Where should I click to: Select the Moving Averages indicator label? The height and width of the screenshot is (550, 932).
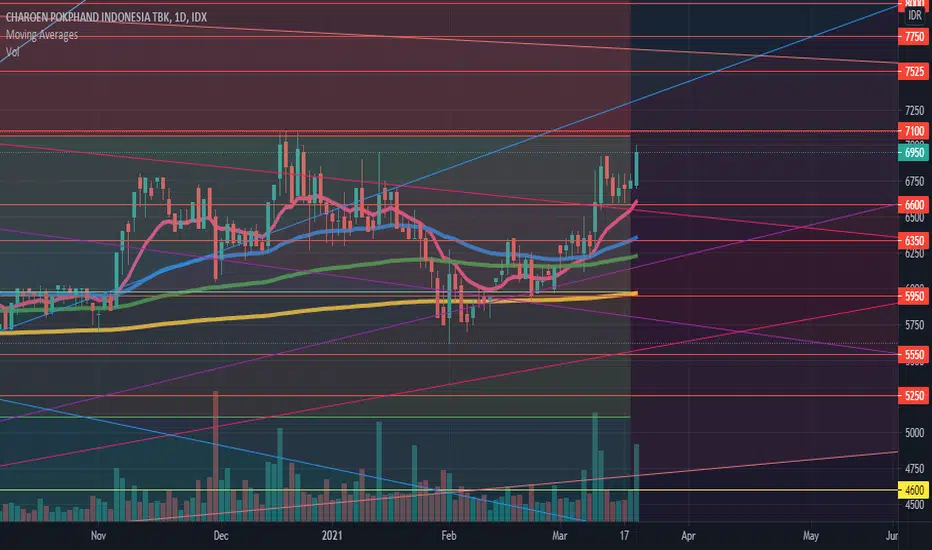click(42, 34)
